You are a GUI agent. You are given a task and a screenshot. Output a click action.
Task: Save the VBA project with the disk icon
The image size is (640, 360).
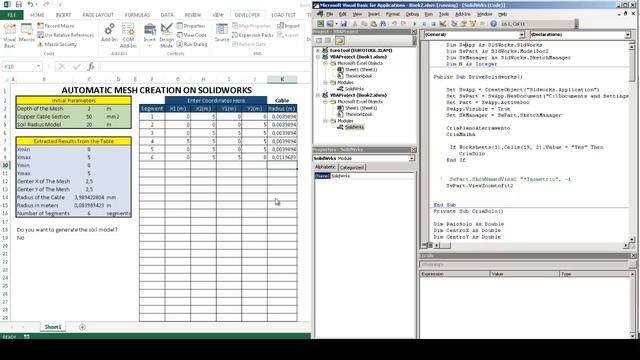[344, 24]
